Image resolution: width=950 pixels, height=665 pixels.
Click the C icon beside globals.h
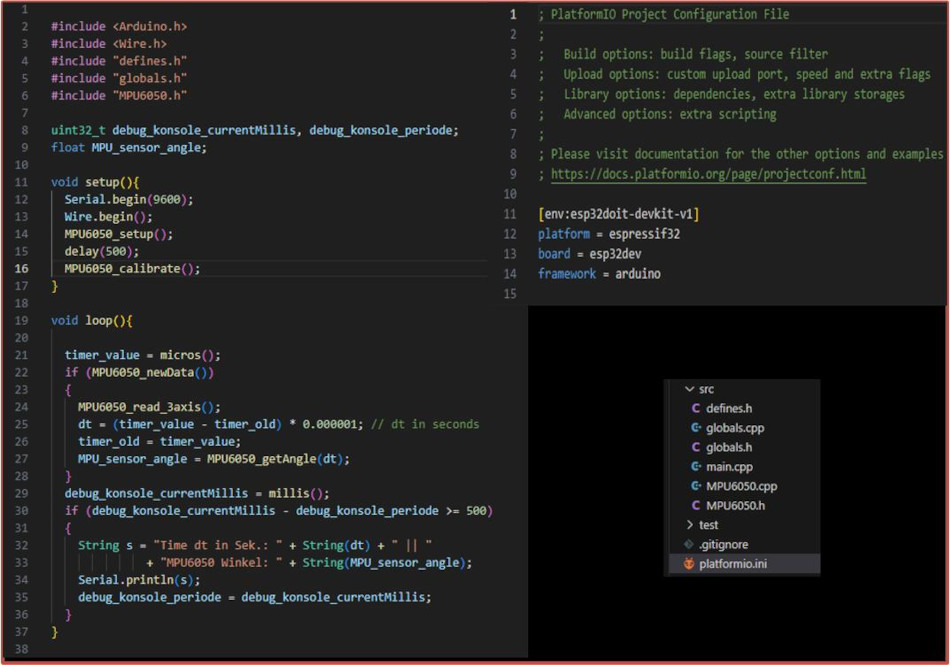[x=696, y=448]
